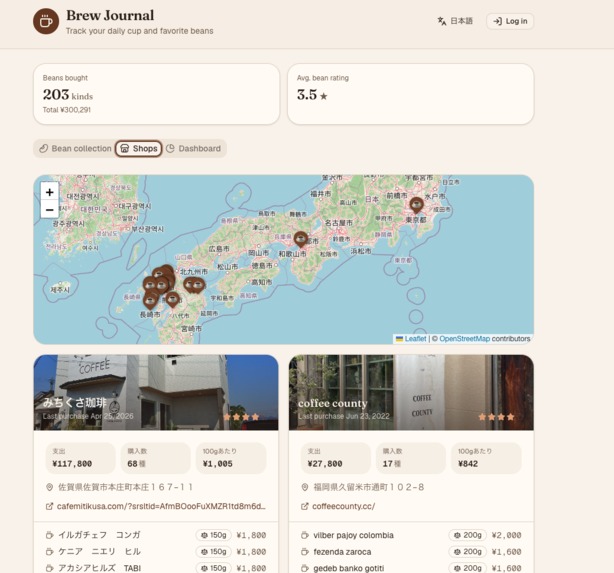Click the 200g badge for vilber pajoy colombia
The height and width of the screenshot is (573, 614).
pyautogui.click(x=468, y=535)
